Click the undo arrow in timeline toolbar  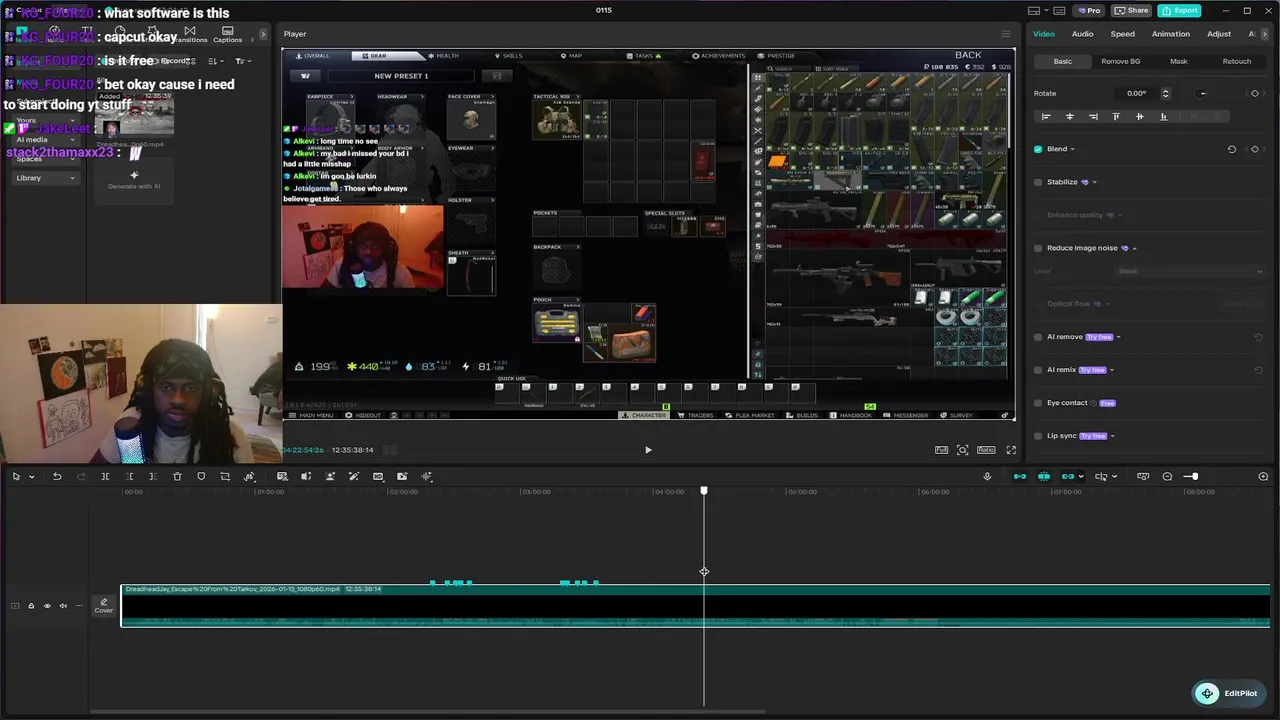57,476
